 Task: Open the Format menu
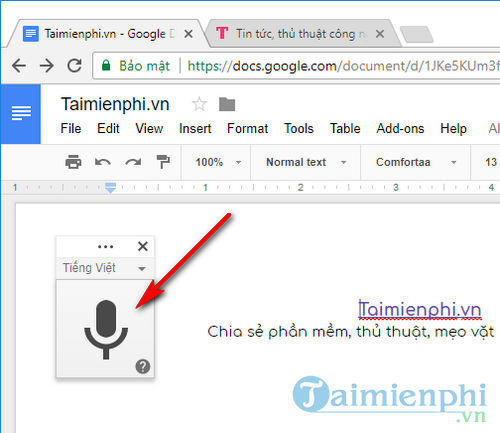247,129
